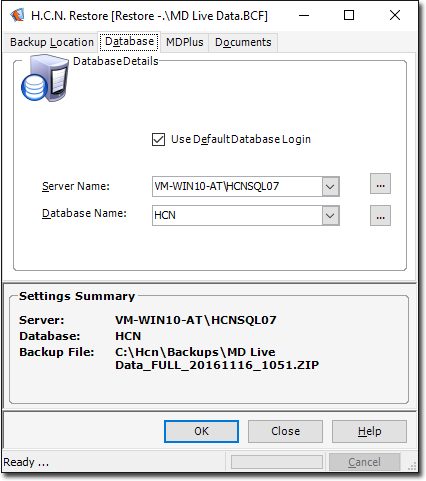Browse servers with the ellipsis button beside Server Name
The image size is (426, 481).
(380, 184)
